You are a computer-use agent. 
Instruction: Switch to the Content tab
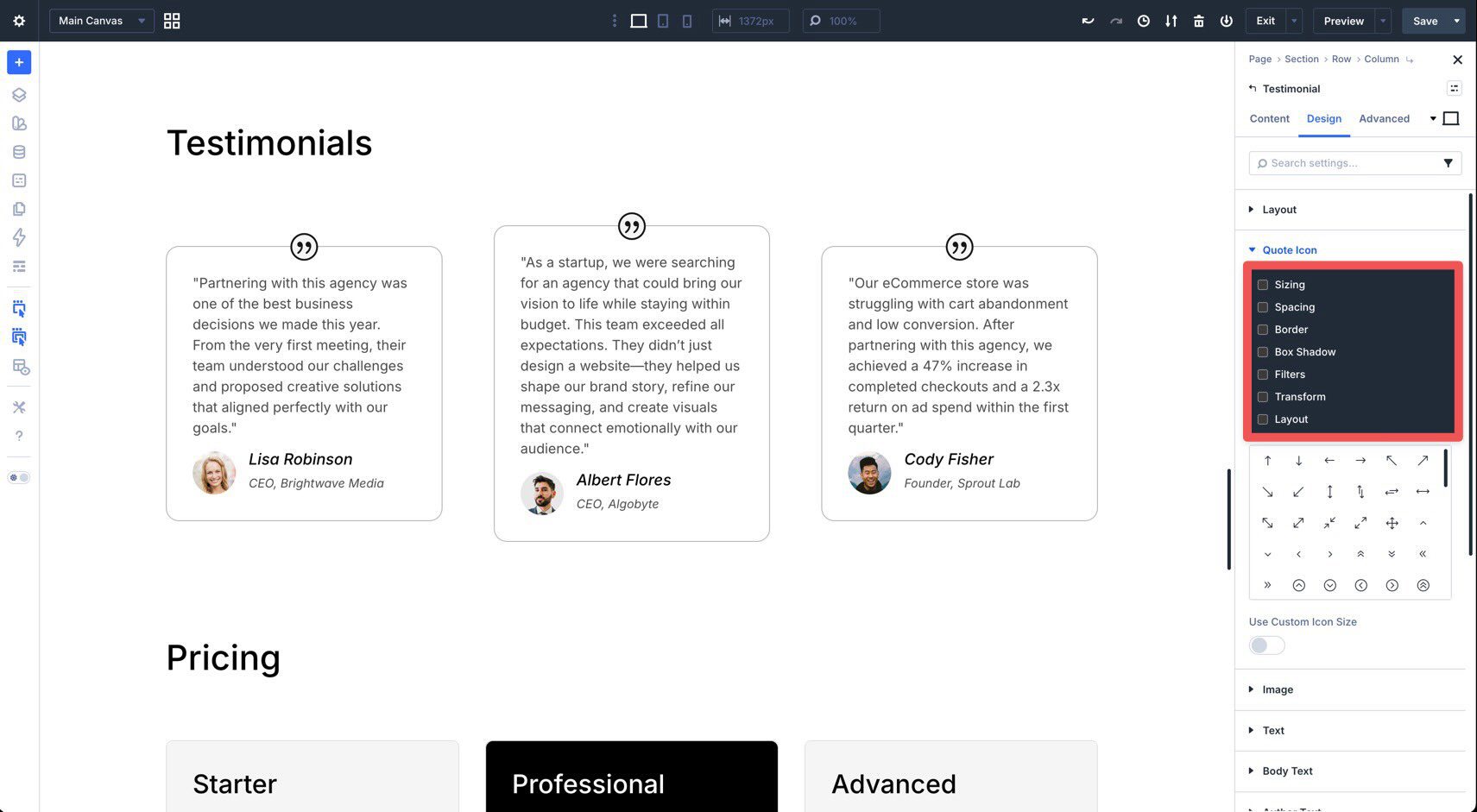1268,118
